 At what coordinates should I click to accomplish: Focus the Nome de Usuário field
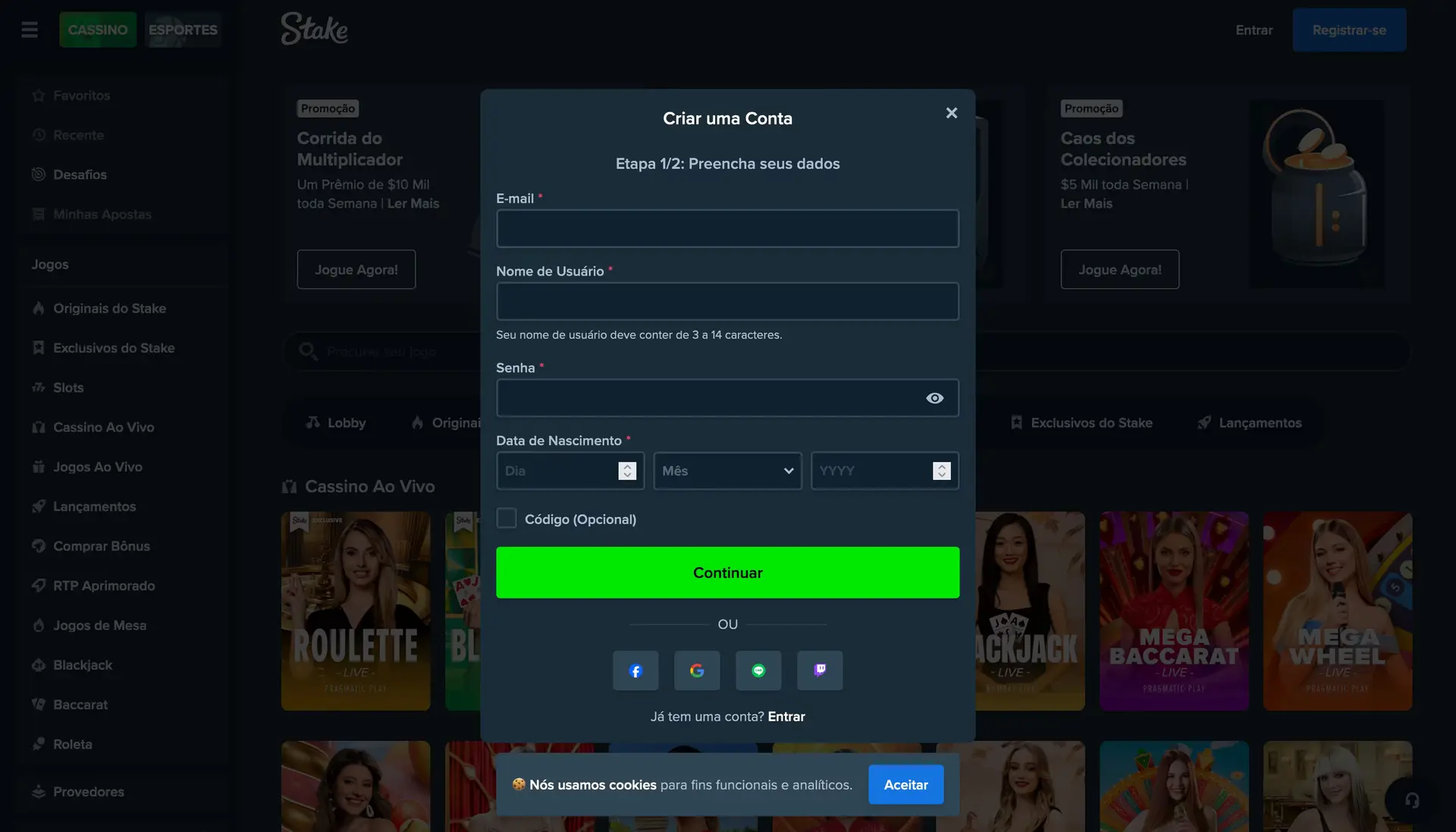point(727,301)
